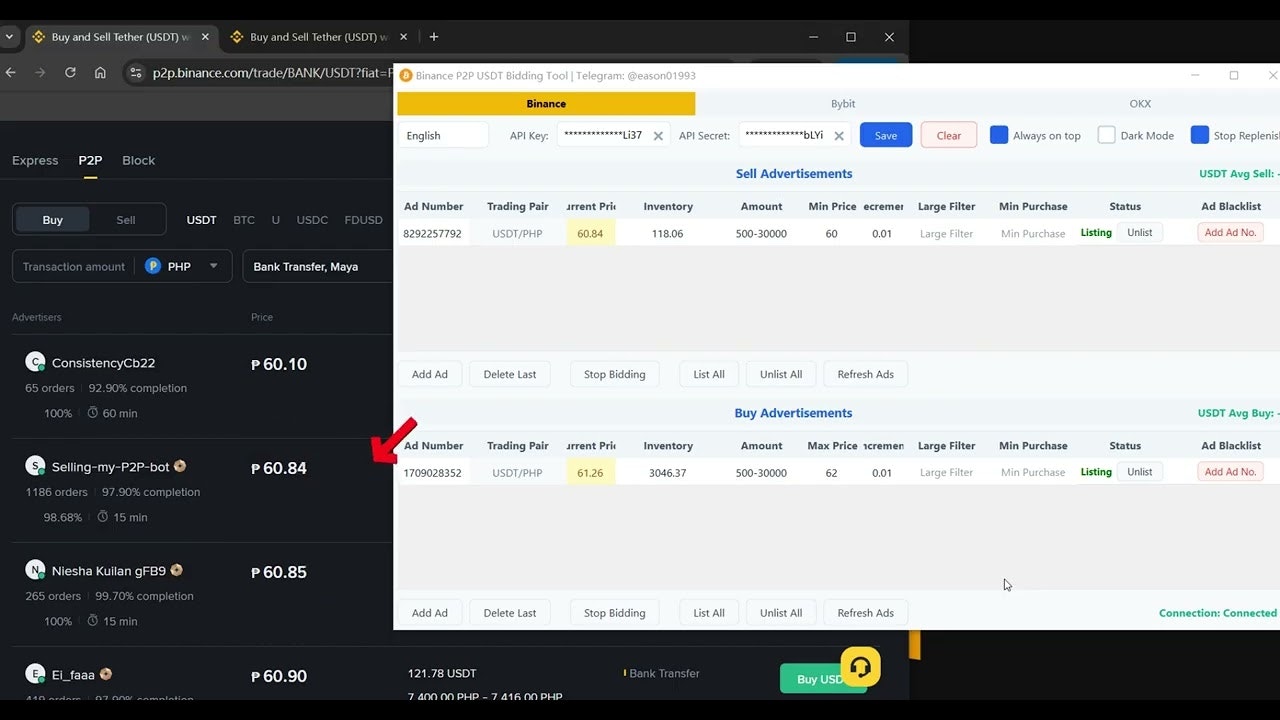Open the Bank Transfer, Maya payment dropdown

click(x=317, y=266)
